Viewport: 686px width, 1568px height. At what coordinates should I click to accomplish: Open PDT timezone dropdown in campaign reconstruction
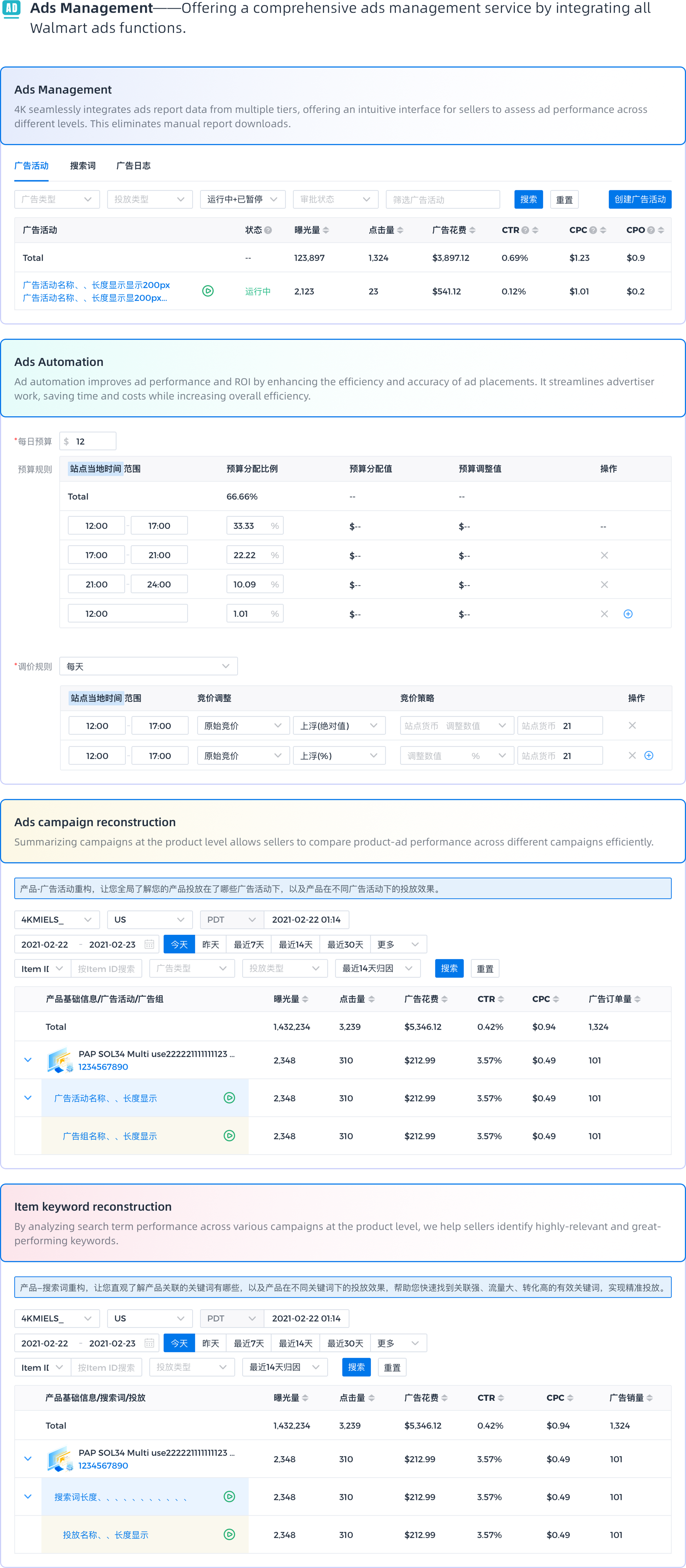tap(232, 920)
